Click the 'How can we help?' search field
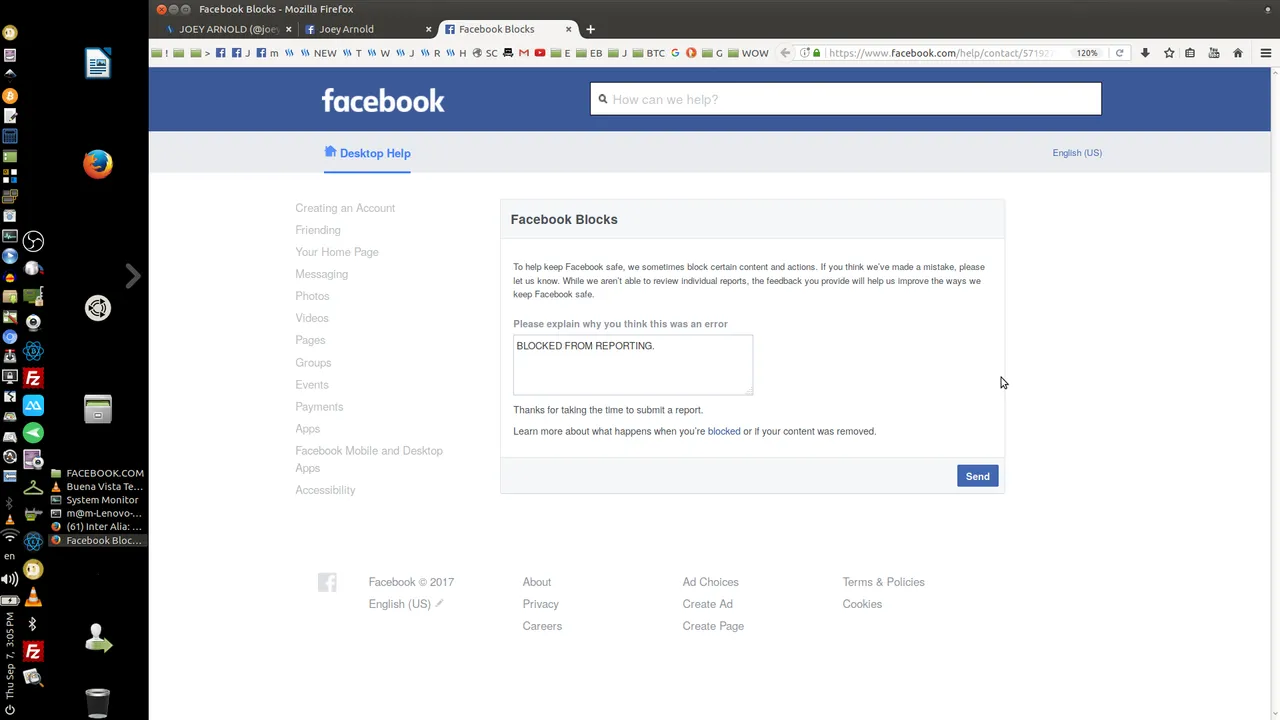1280x720 pixels. [845, 99]
